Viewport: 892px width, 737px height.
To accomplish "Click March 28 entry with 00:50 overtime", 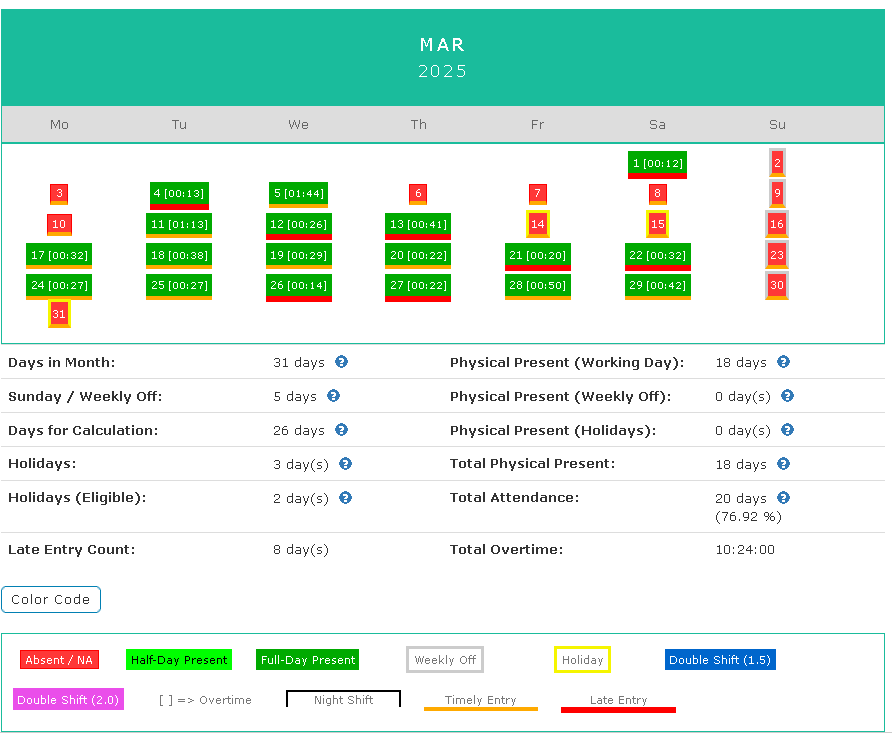I will click(x=537, y=286).
